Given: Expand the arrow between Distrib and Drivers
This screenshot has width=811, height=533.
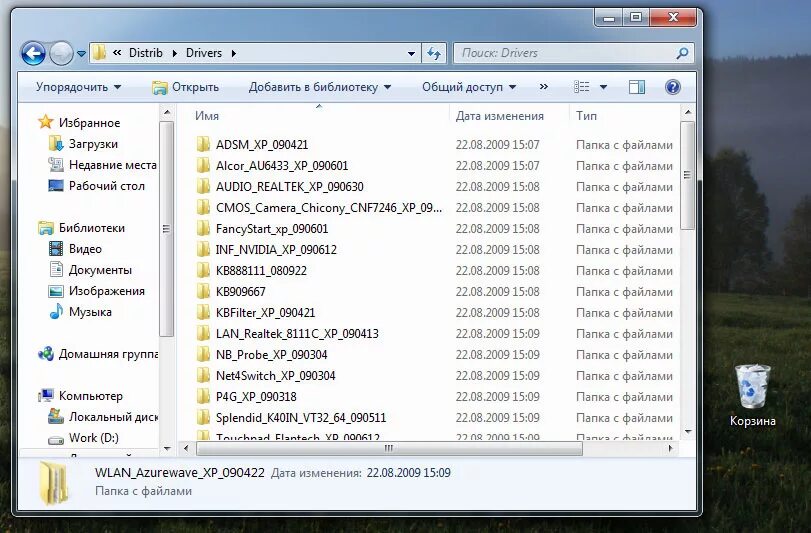Looking at the screenshot, I should 174,53.
